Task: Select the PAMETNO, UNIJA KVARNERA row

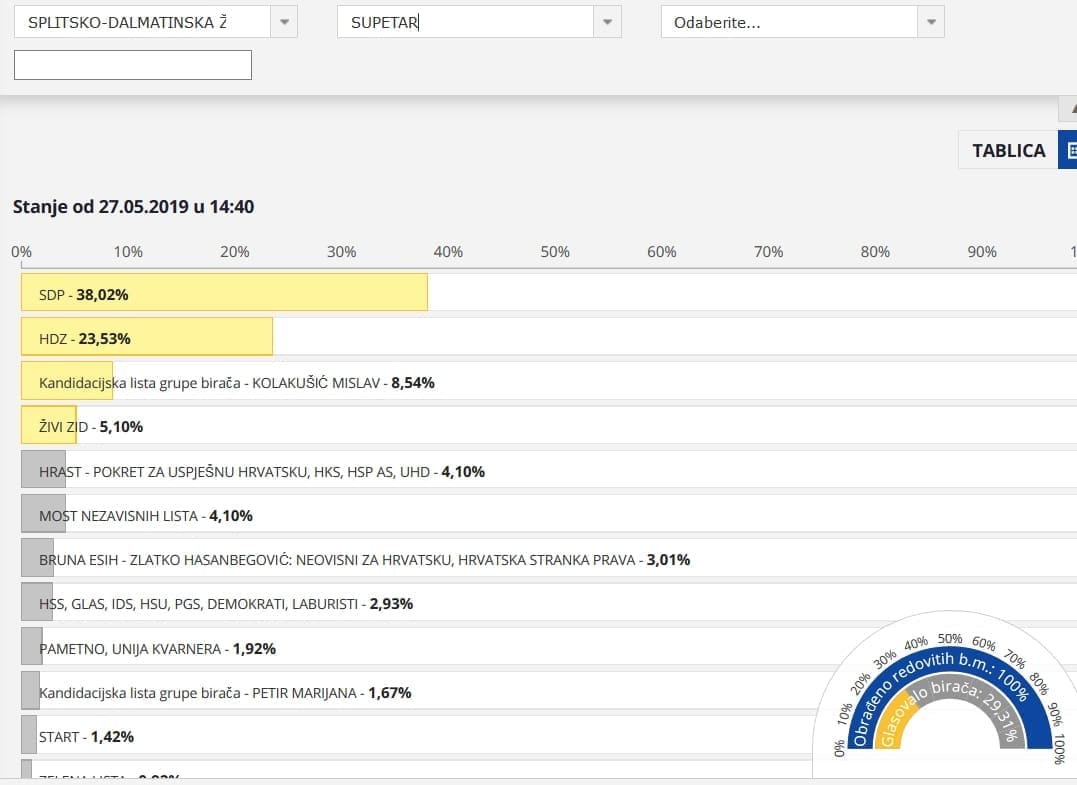Action: tap(157, 648)
